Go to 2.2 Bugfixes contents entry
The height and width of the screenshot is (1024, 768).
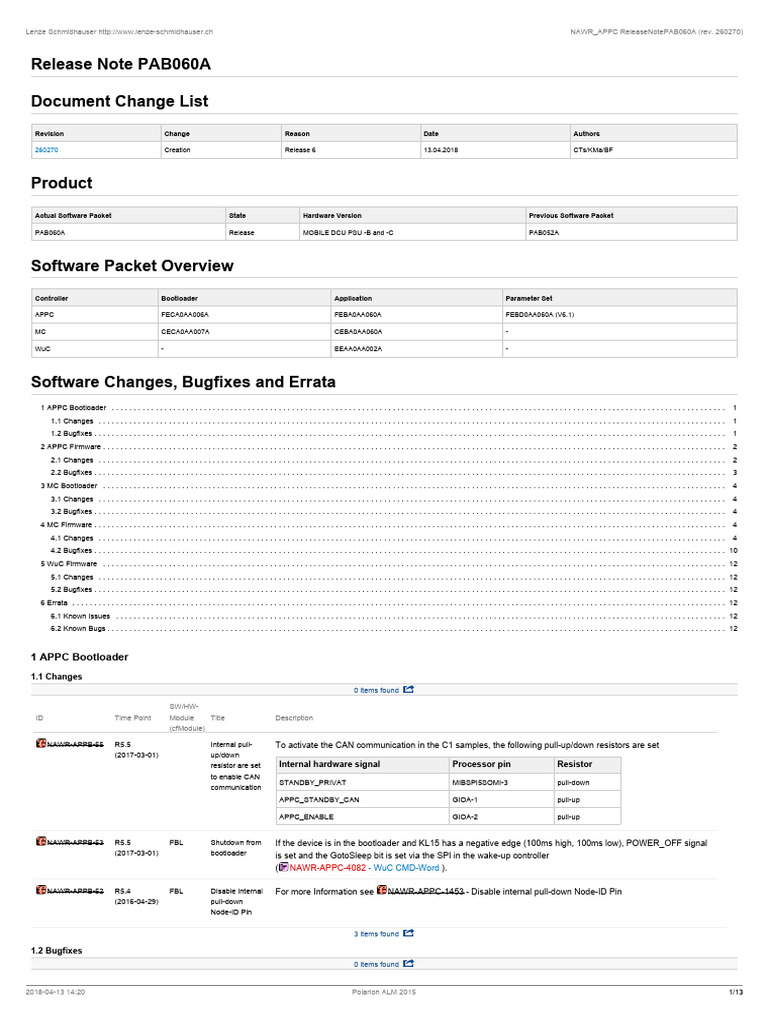71,473
